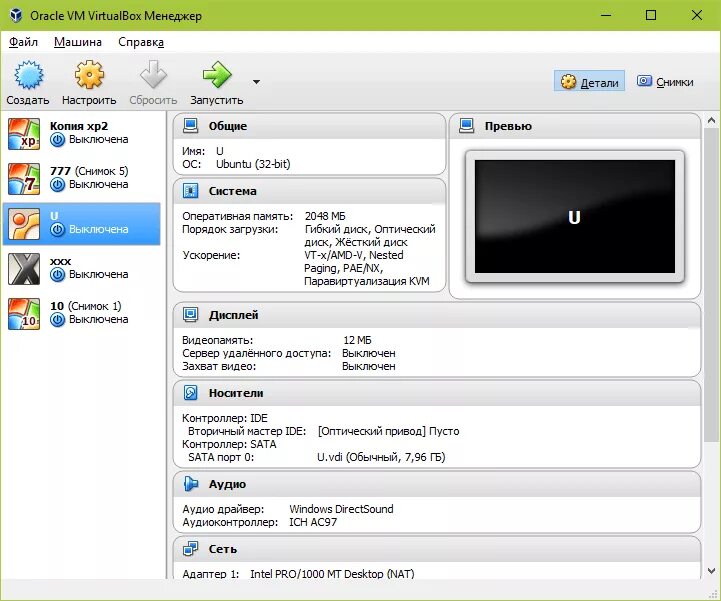721x601 pixels.
Task: Open the Дисплей section header
Action: [437, 315]
